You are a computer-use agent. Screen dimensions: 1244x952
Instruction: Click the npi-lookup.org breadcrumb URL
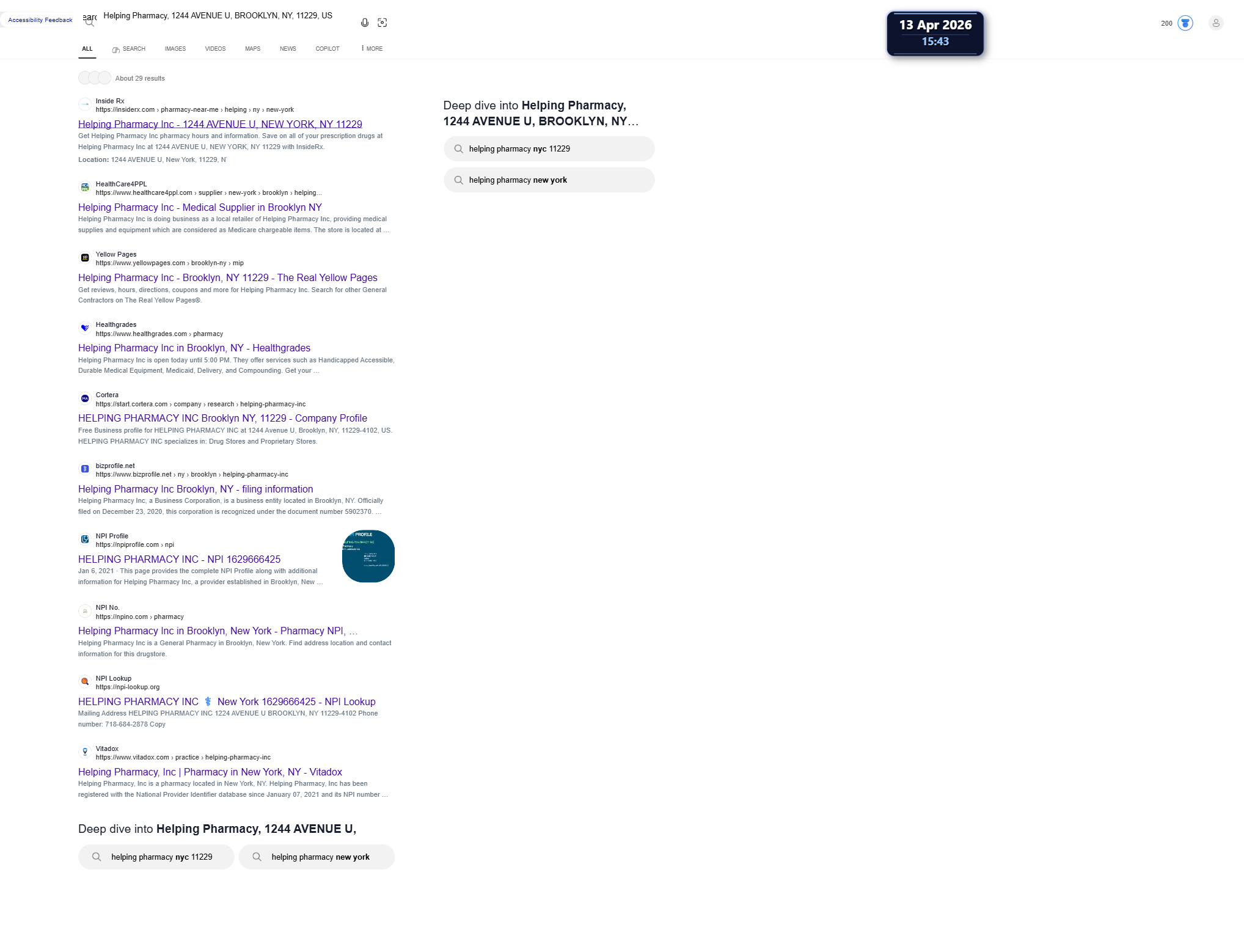(x=128, y=687)
